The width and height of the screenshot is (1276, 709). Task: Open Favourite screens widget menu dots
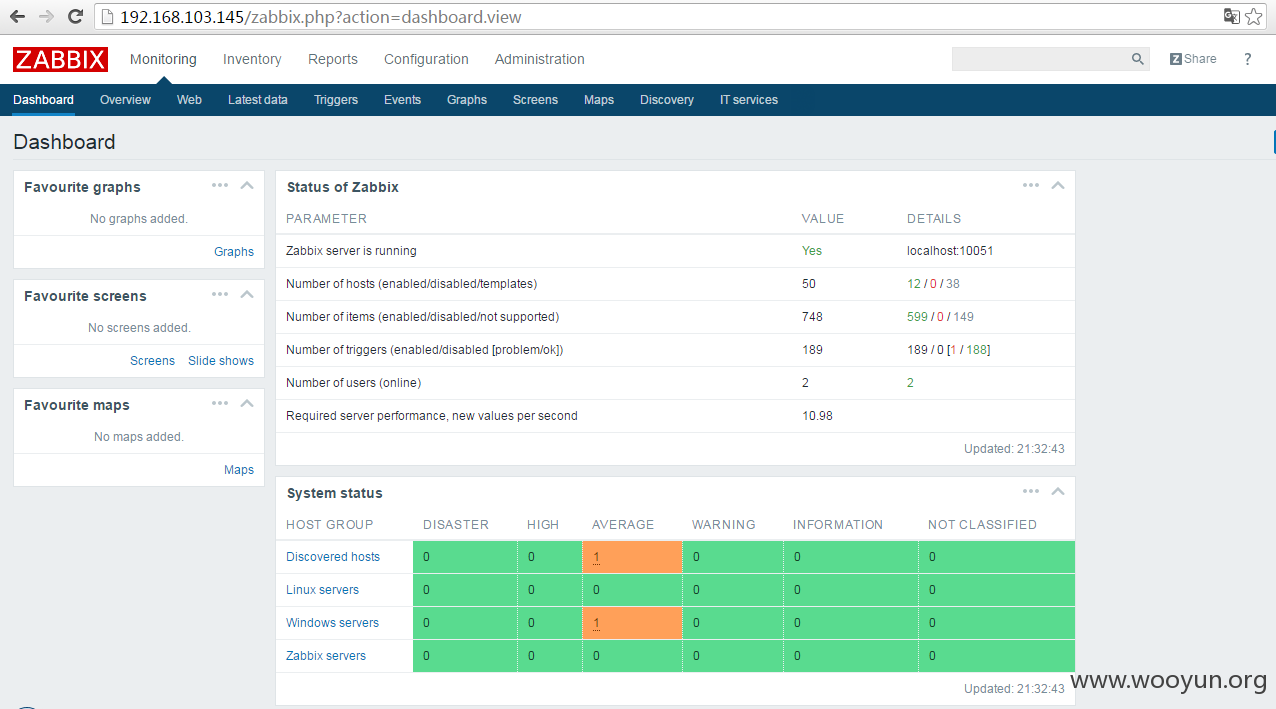(x=220, y=294)
